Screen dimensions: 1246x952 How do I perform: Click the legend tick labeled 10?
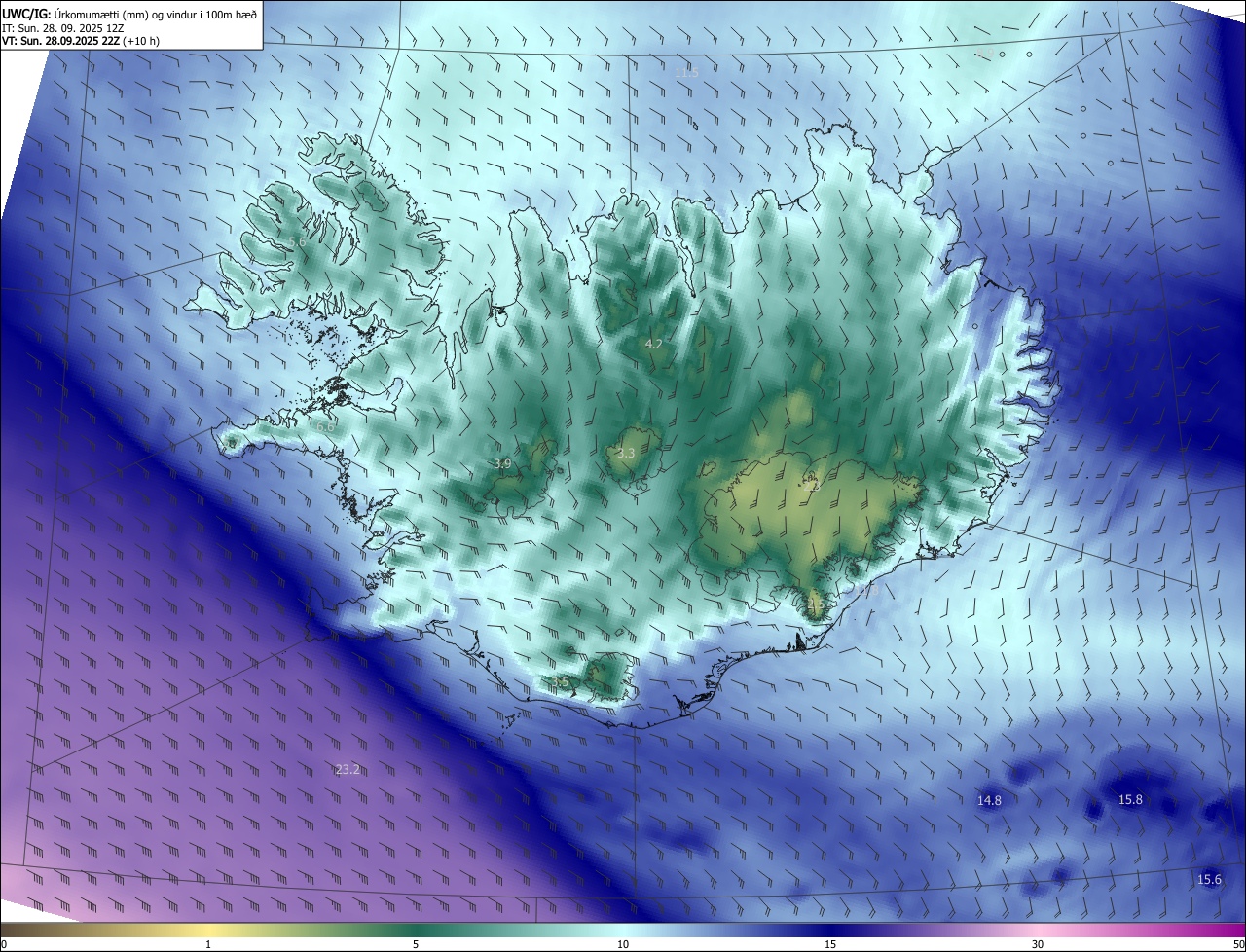pyautogui.click(x=623, y=944)
